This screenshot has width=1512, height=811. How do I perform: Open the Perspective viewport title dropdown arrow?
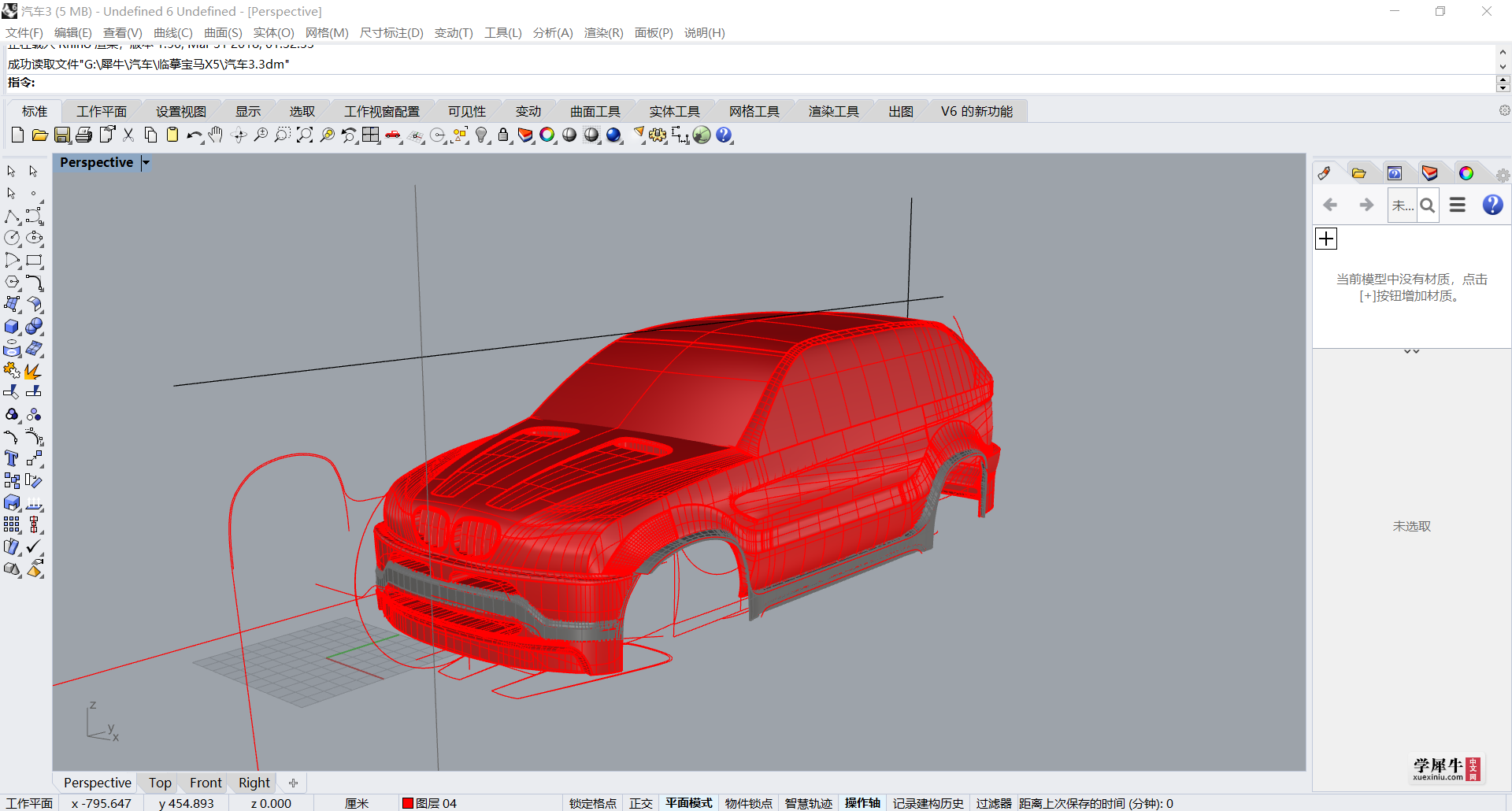tap(146, 163)
